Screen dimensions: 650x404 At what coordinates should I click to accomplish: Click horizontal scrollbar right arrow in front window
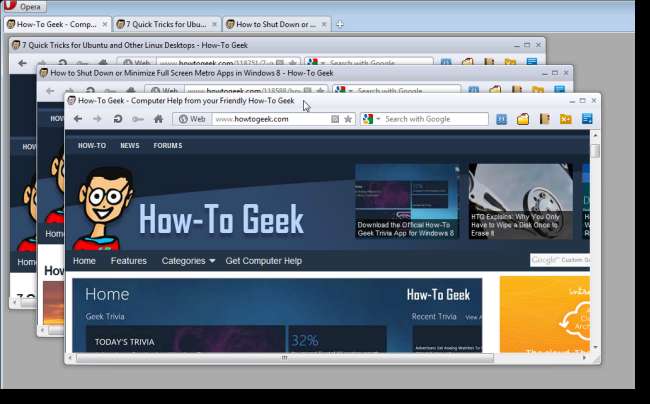coord(585,358)
